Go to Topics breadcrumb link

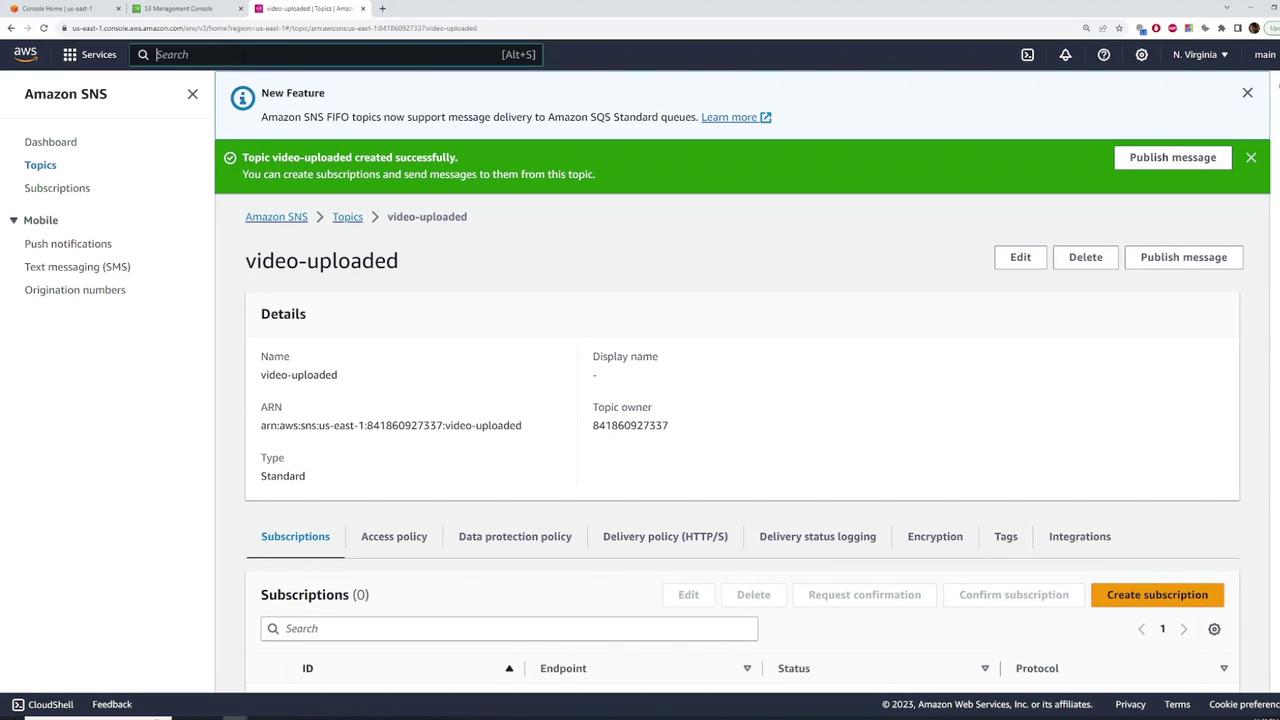click(x=347, y=217)
